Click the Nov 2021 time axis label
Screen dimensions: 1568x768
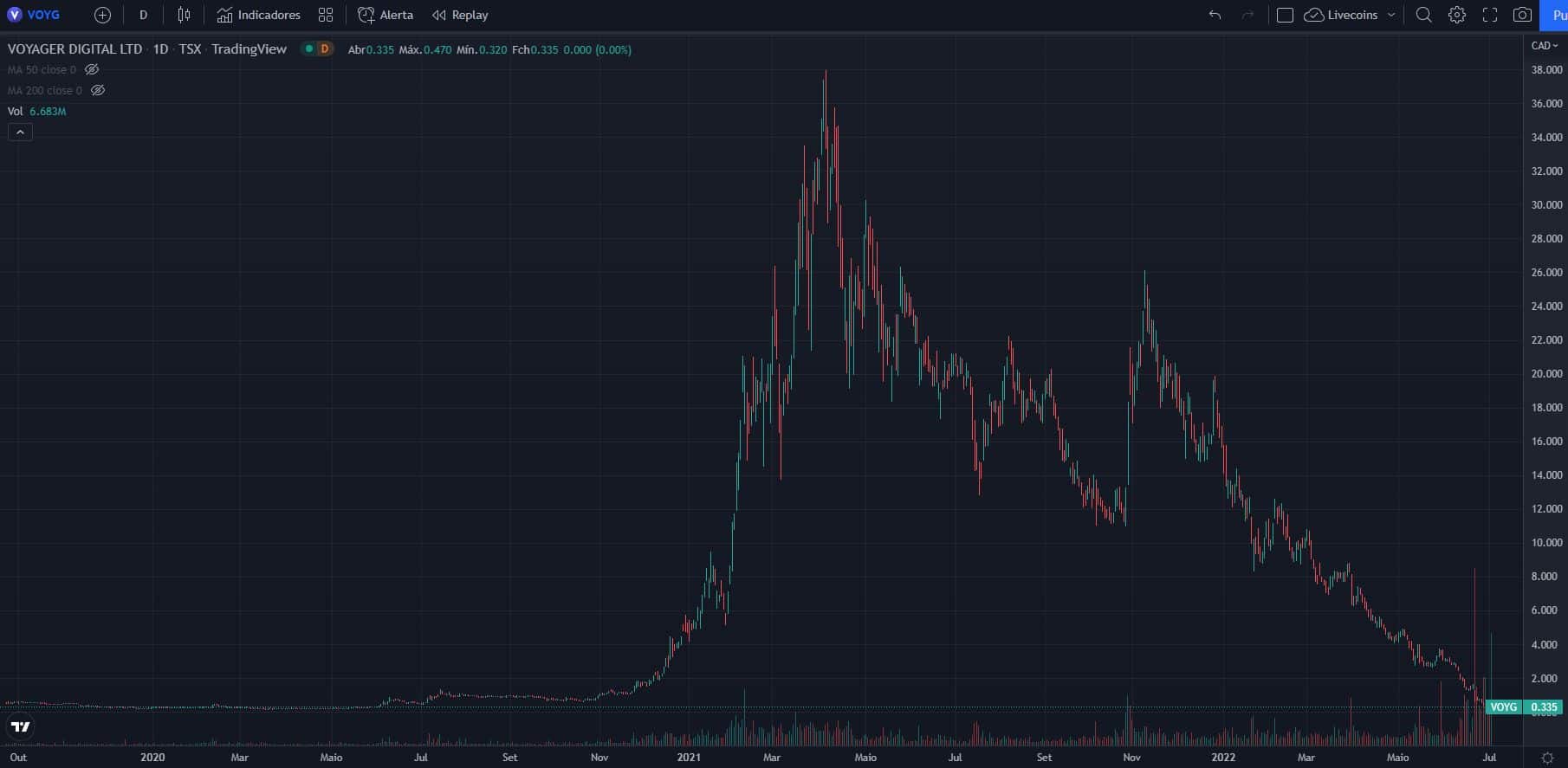point(1131,758)
